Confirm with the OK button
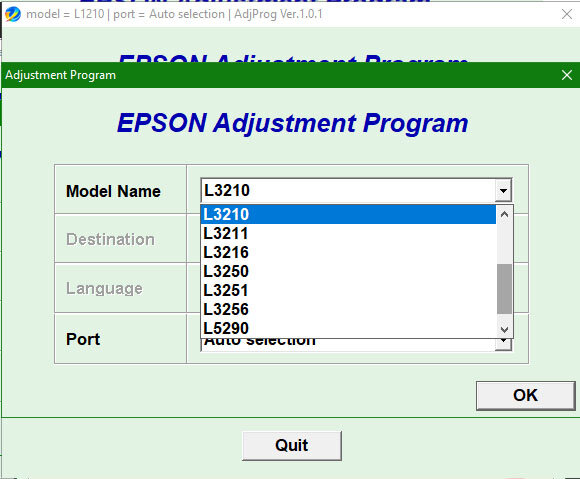Screen dimensions: 580x479 [x=525, y=395]
